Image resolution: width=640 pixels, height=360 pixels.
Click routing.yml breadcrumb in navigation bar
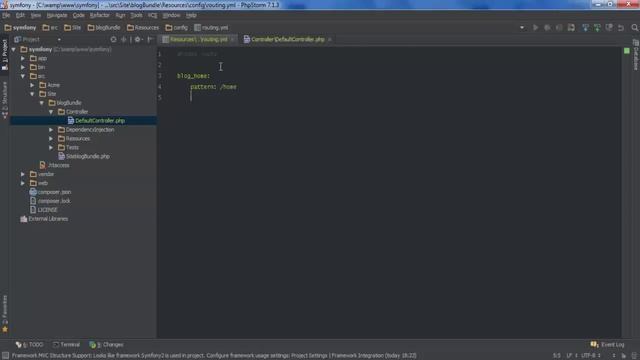[x=211, y=28]
